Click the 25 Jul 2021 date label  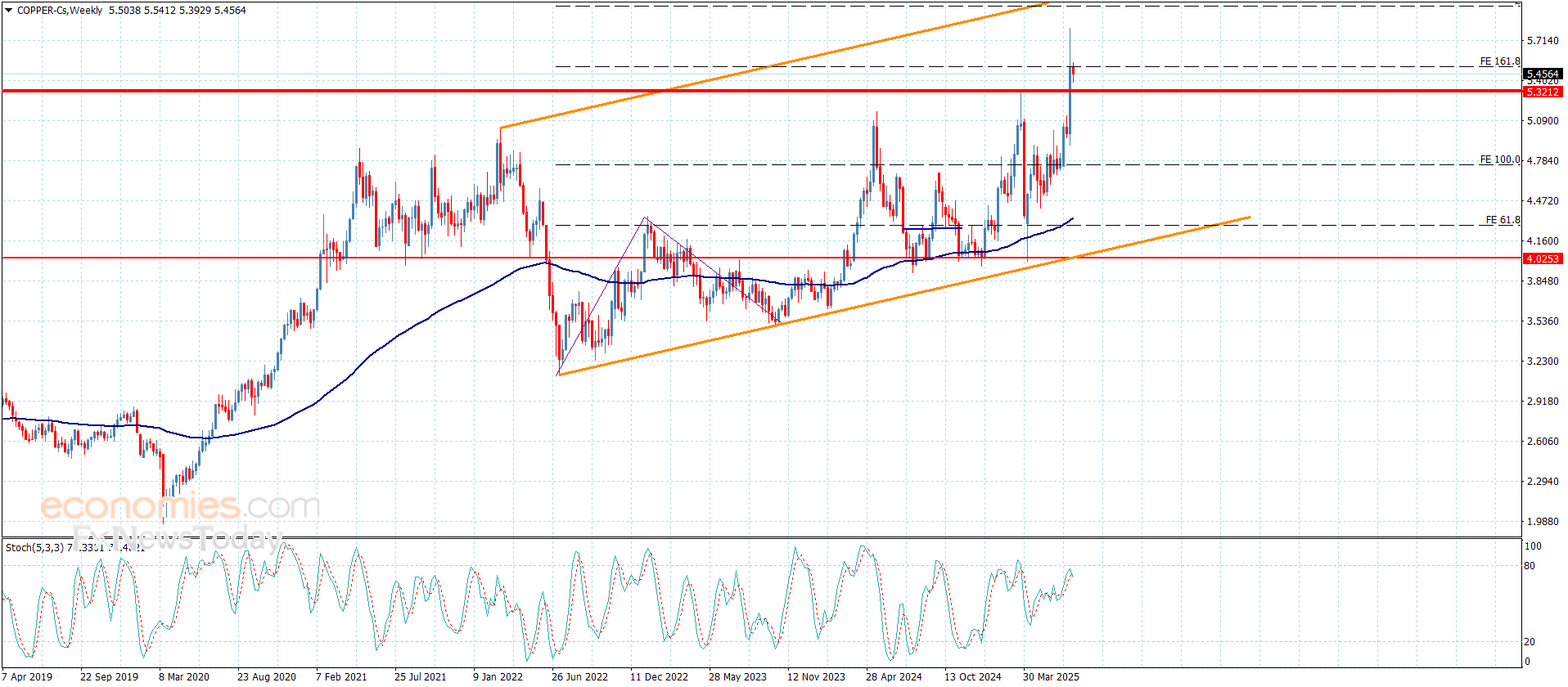tap(420, 676)
